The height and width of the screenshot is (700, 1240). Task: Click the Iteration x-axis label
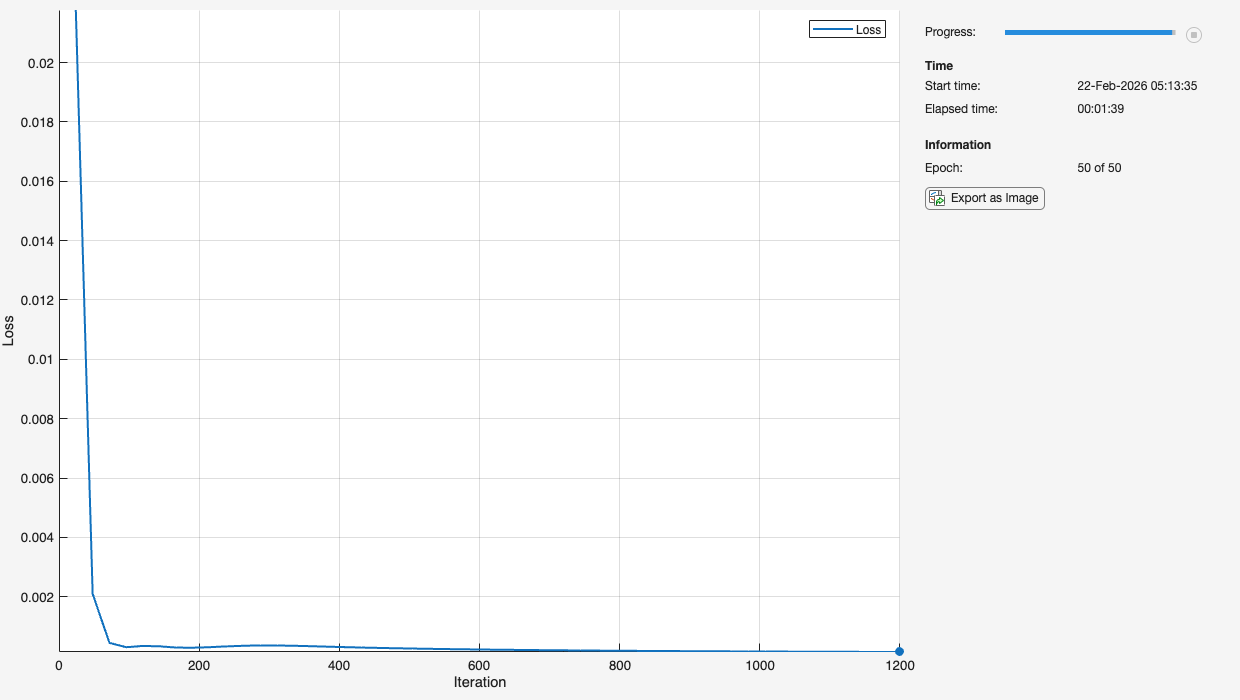click(x=479, y=682)
